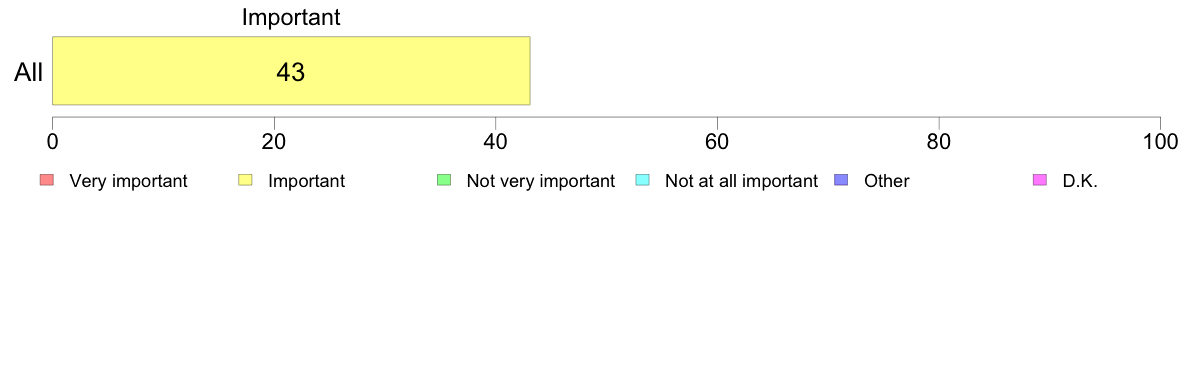This screenshot has width=1188, height=368.
Task: Click the yellow Important legend swatch
Action: 245,180
